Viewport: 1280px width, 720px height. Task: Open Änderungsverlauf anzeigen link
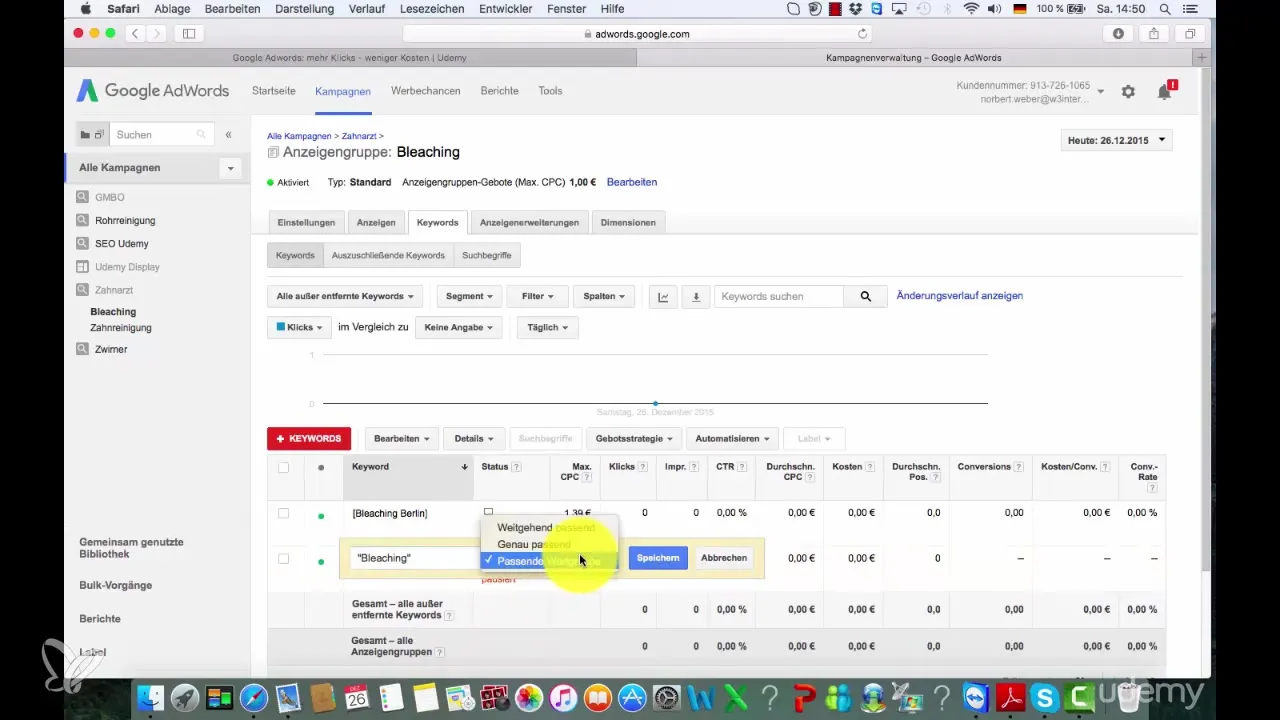960,296
